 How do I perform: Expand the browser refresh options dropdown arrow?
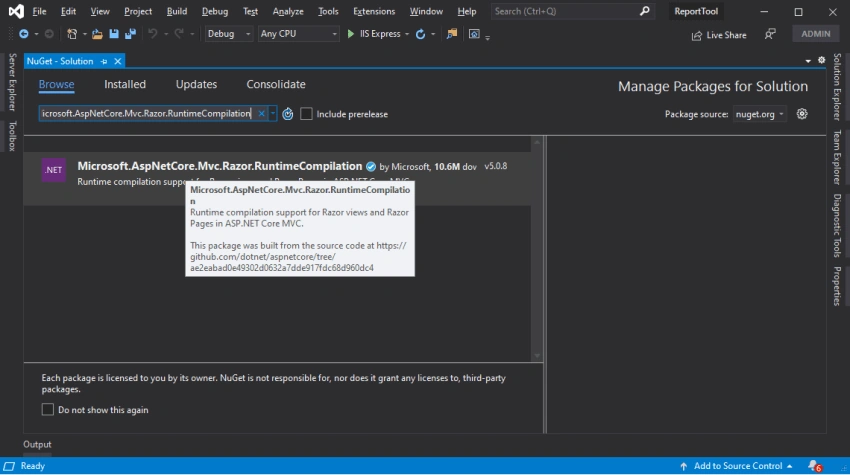tap(433, 34)
